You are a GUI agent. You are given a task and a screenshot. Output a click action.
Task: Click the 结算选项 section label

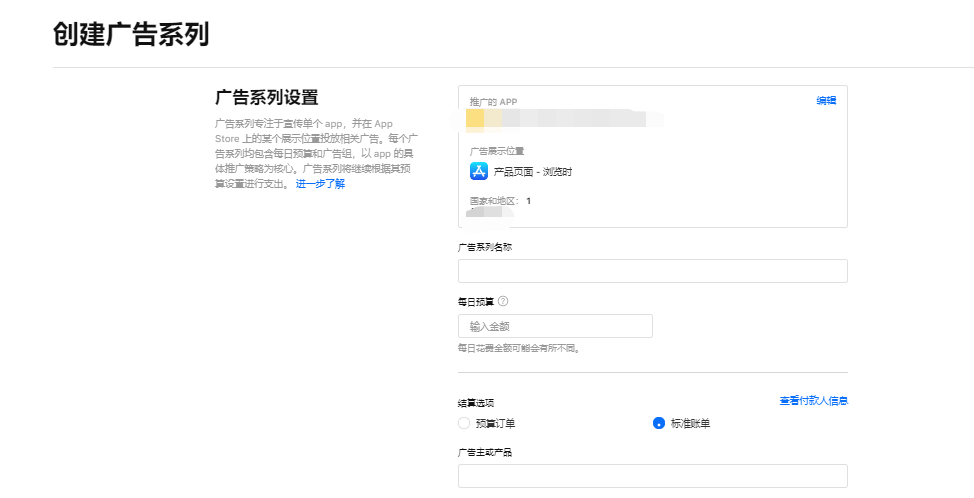475,402
